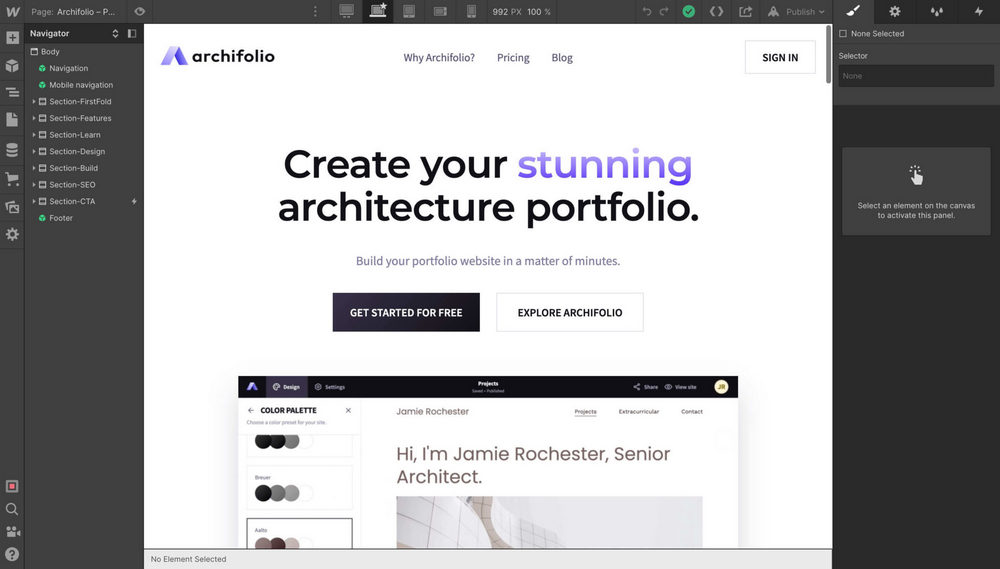
Task: Switch to the Style brush tab
Action: click(x=854, y=11)
